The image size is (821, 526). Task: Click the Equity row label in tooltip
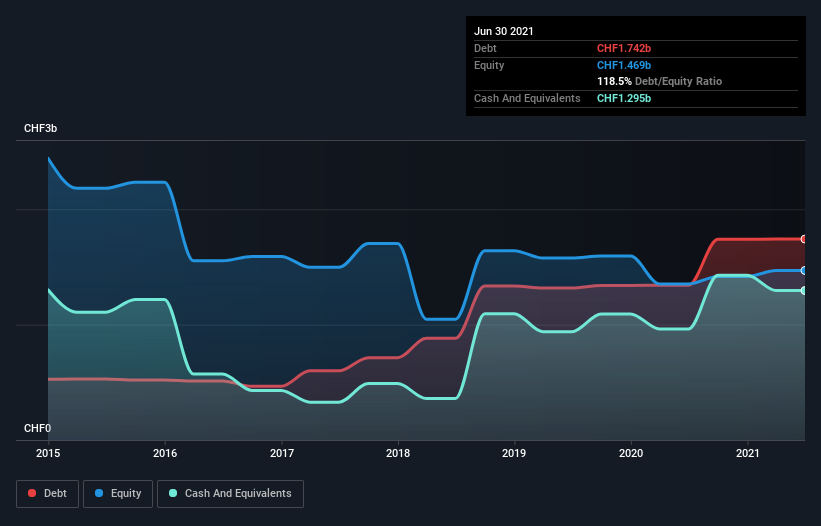coord(489,65)
